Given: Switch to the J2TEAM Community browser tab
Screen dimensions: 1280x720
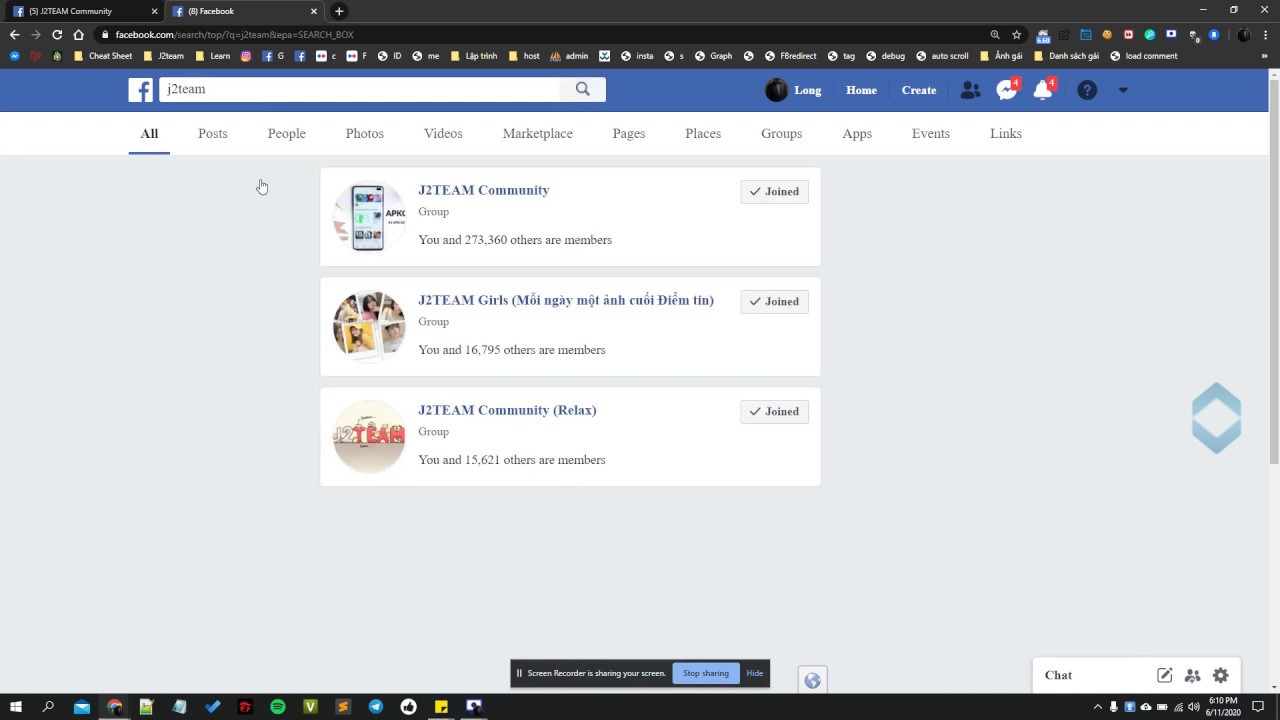Looking at the screenshot, I should tap(84, 11).
